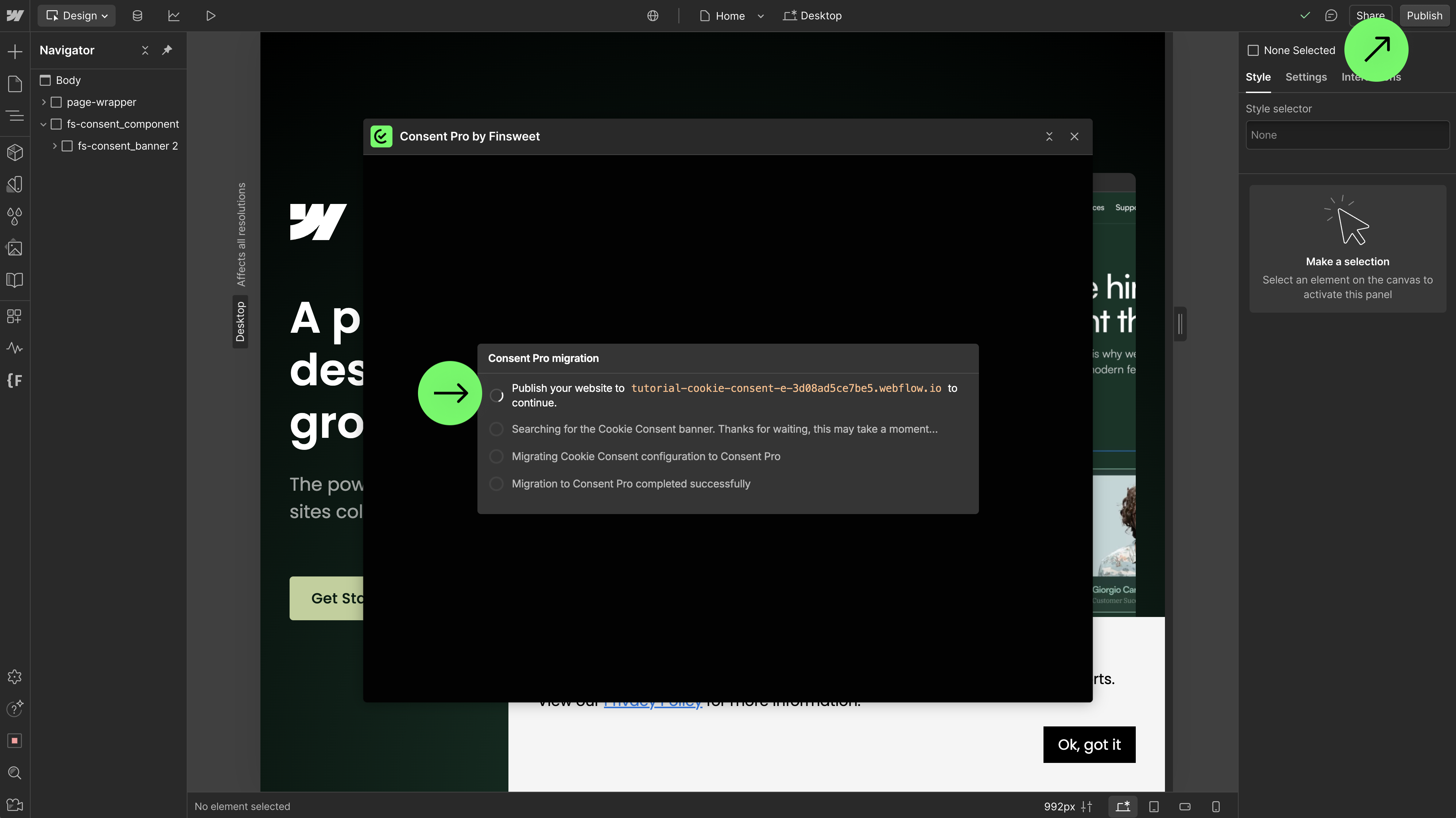Viewport: 1456px width, 818px height.
Task: Expand the fs-consent_banner 2 tree item
Action: [x=55, y=146]
